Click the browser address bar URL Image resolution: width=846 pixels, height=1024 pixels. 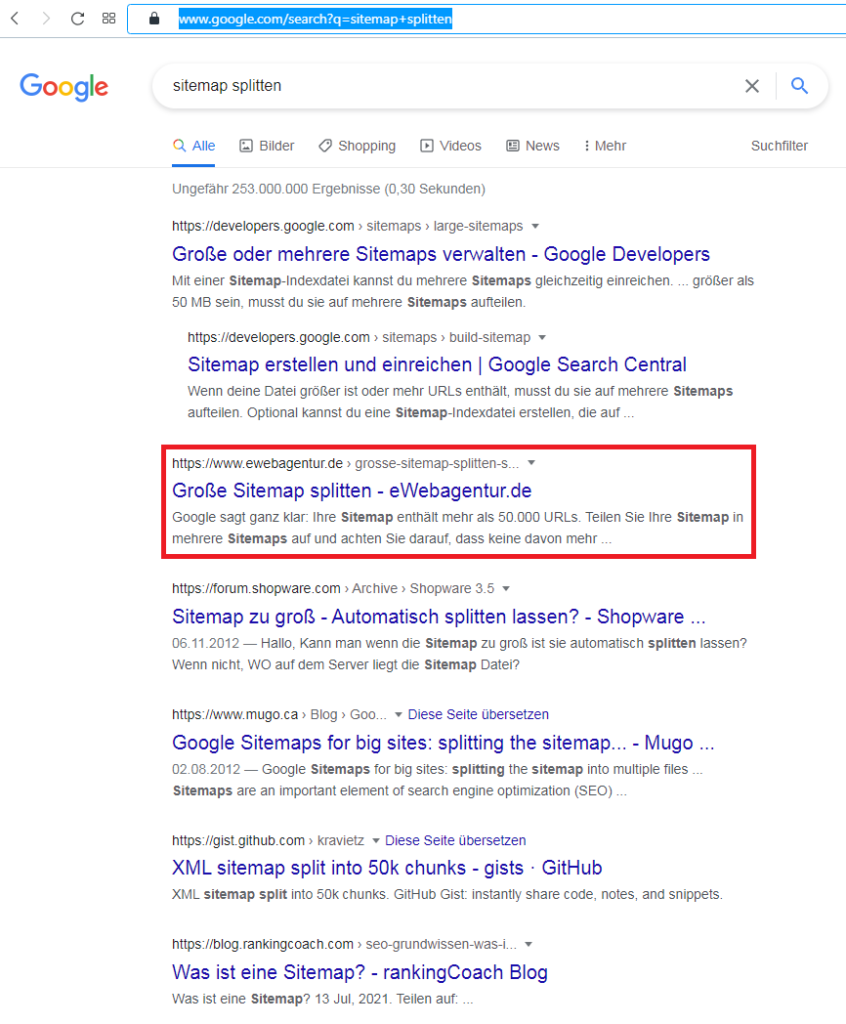click(315, 19)
